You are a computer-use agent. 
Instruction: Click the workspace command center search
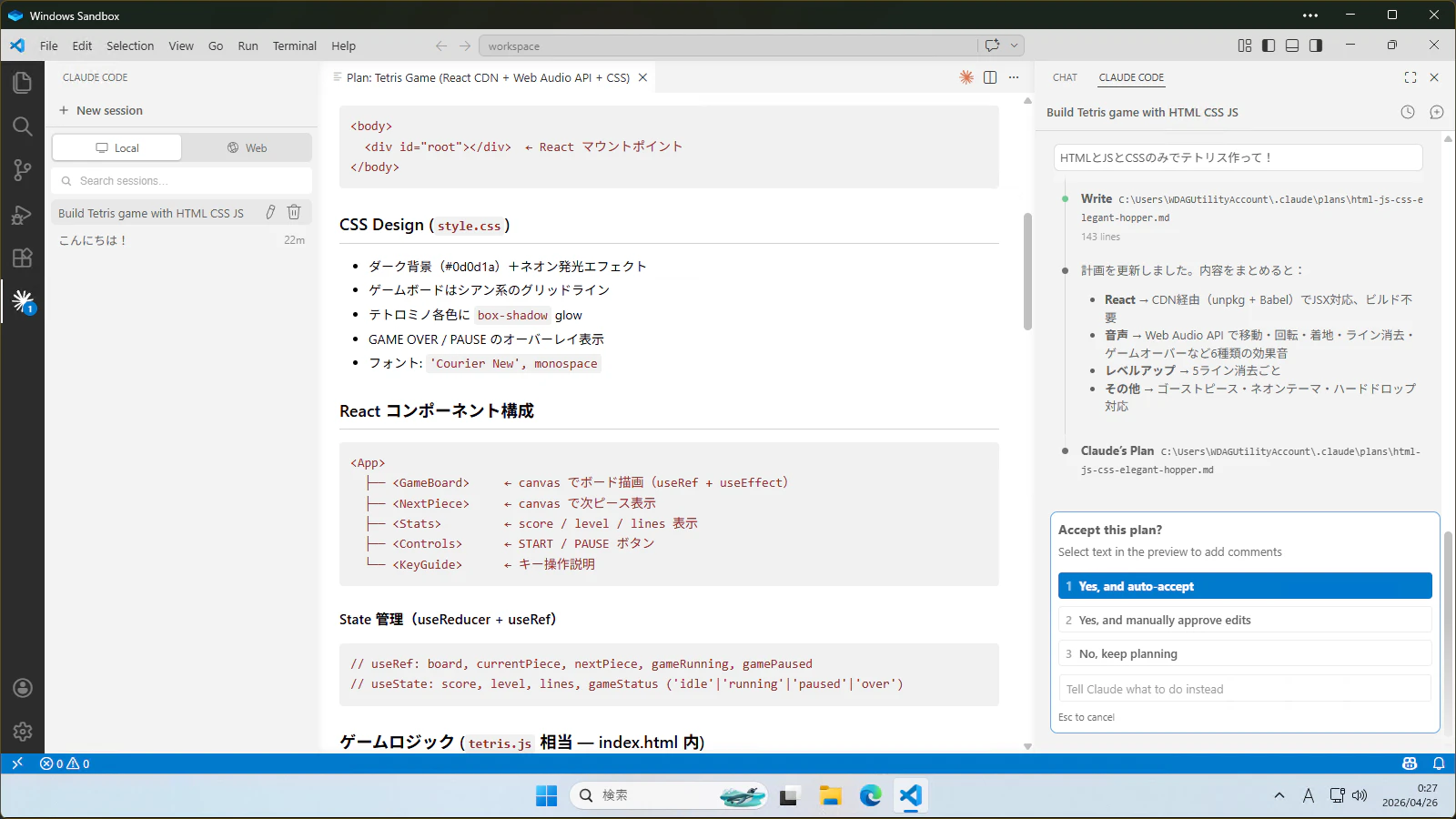[728, 45]
